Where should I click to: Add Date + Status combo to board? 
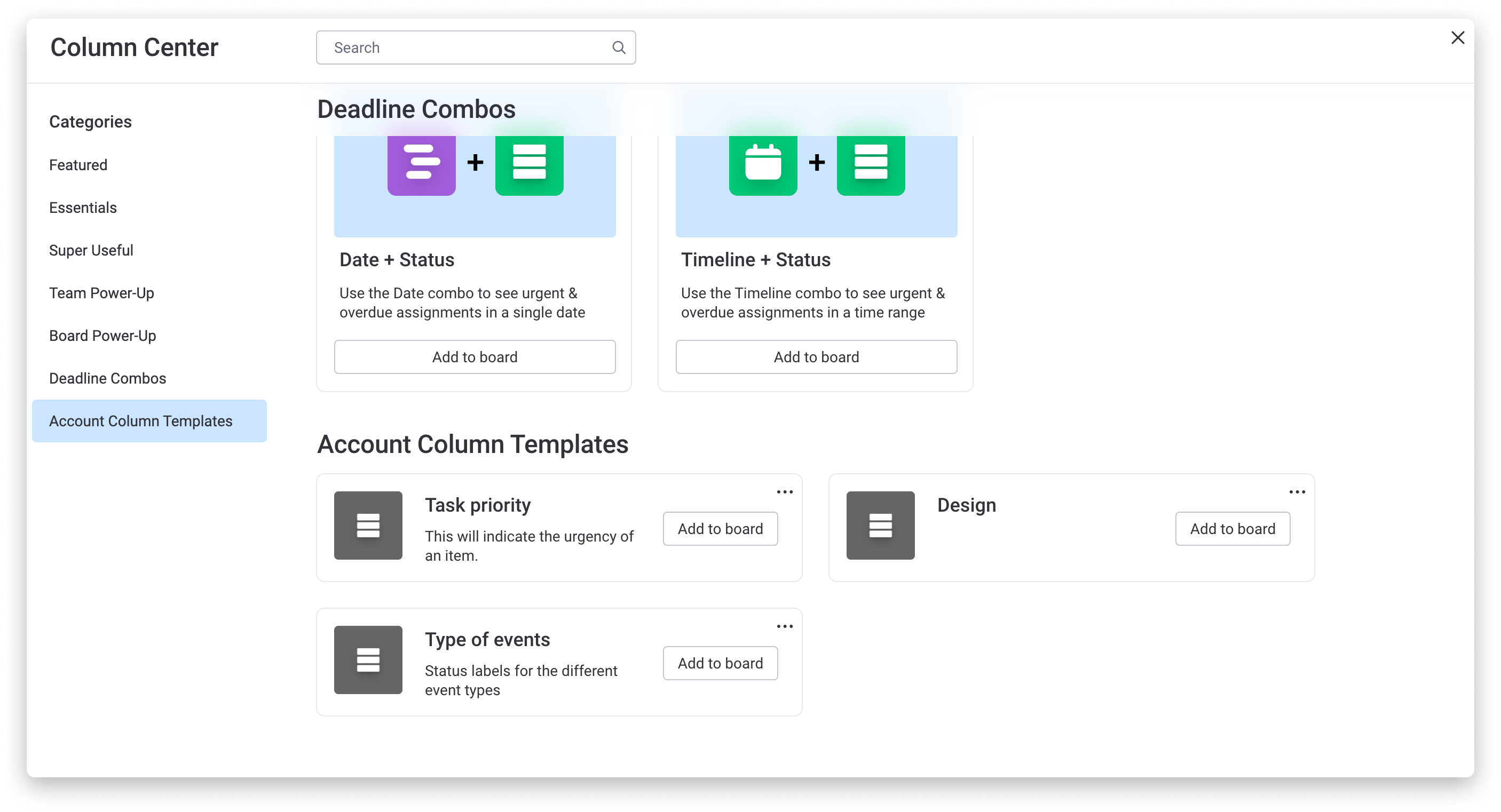[x=475, y=357]
